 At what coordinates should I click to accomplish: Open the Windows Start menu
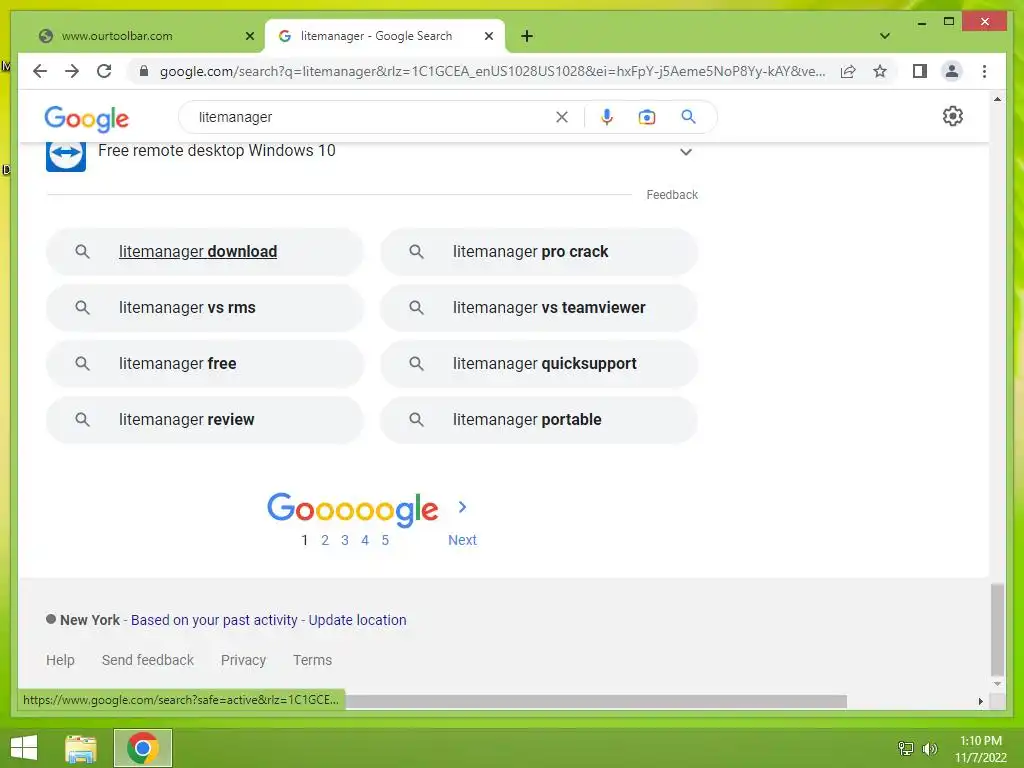pyautogui.click(x=24, y=748)
